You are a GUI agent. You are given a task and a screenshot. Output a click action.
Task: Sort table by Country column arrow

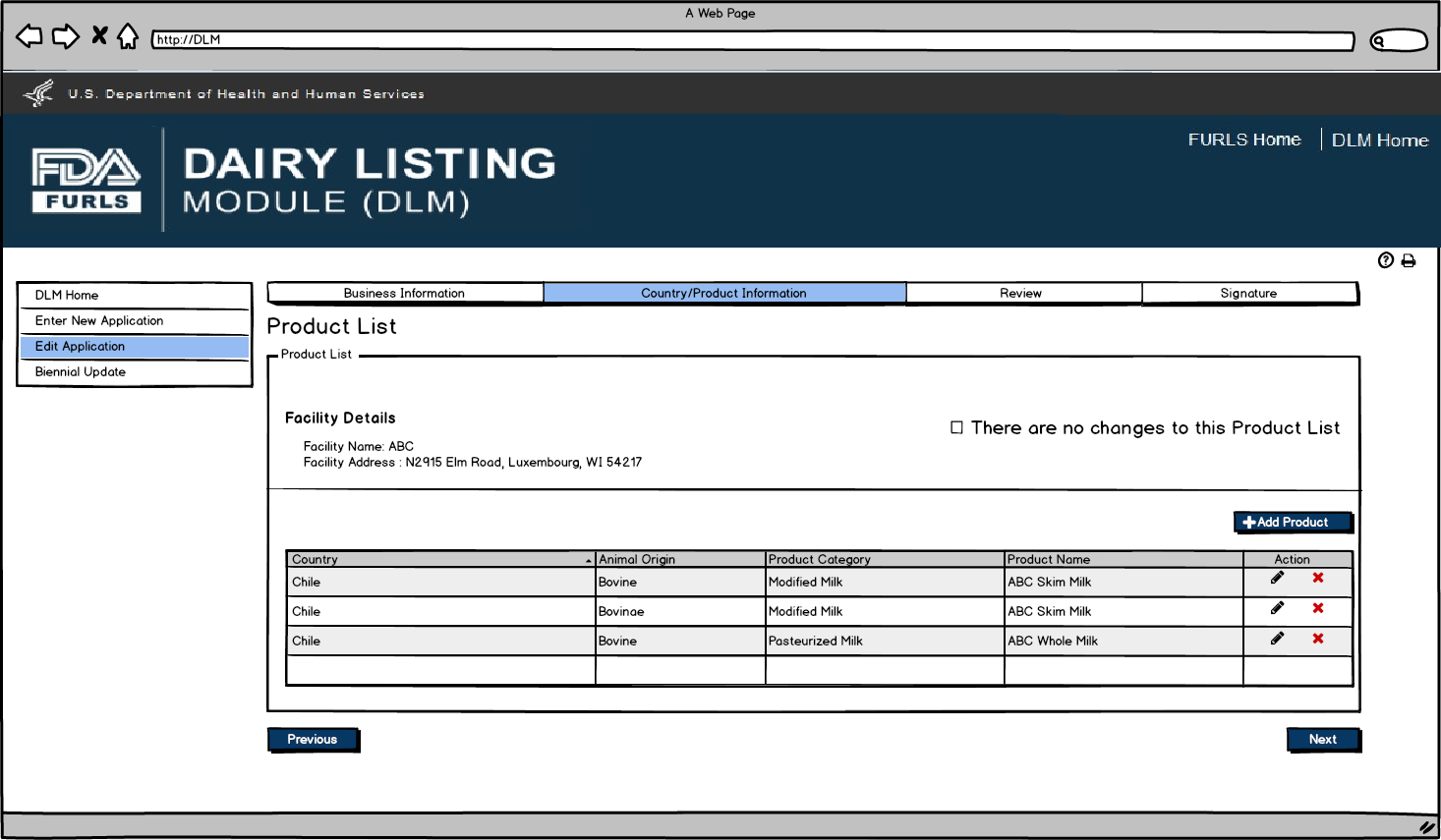click(589, 560)
